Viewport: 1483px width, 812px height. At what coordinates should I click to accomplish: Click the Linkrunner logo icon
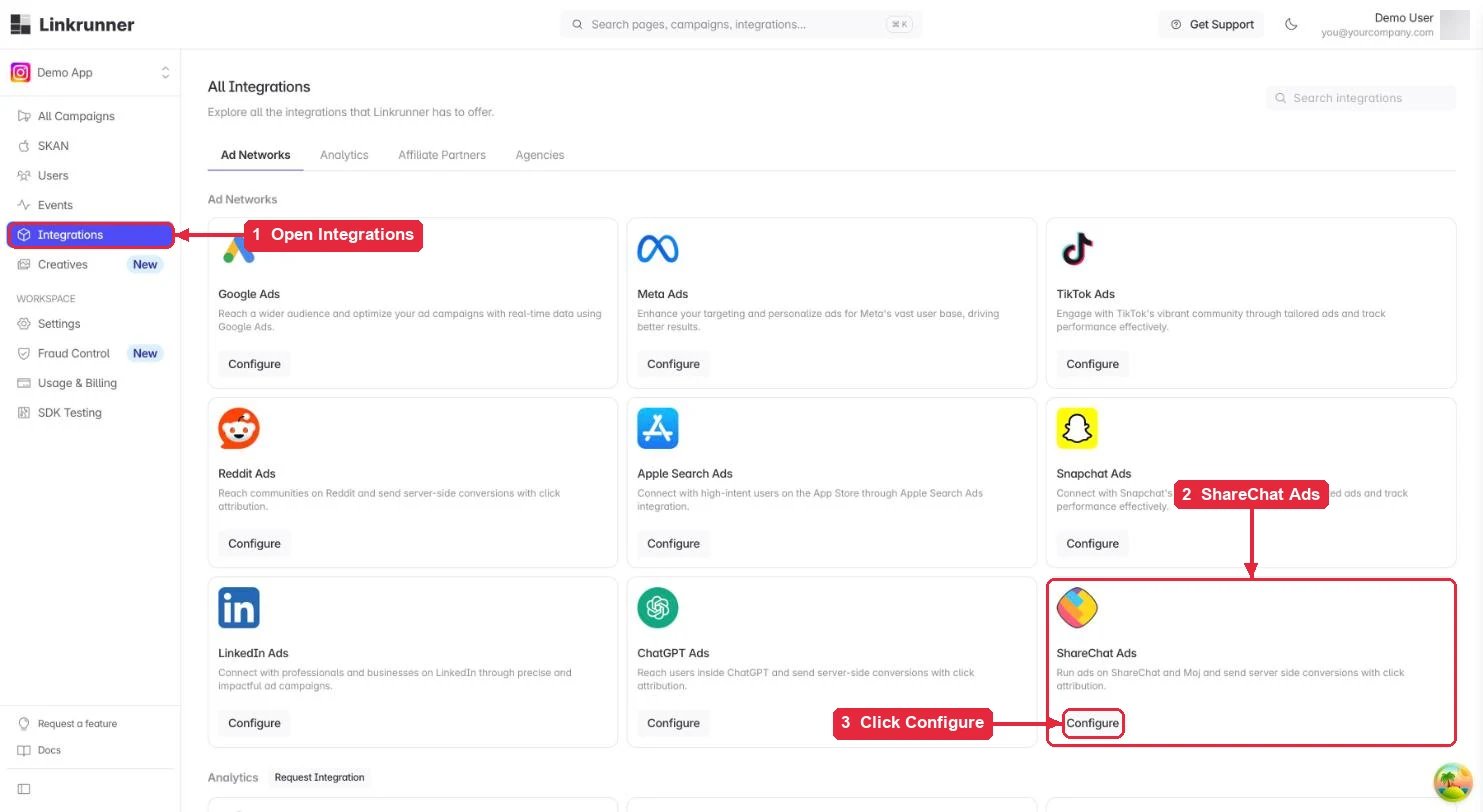click(20, 24)
